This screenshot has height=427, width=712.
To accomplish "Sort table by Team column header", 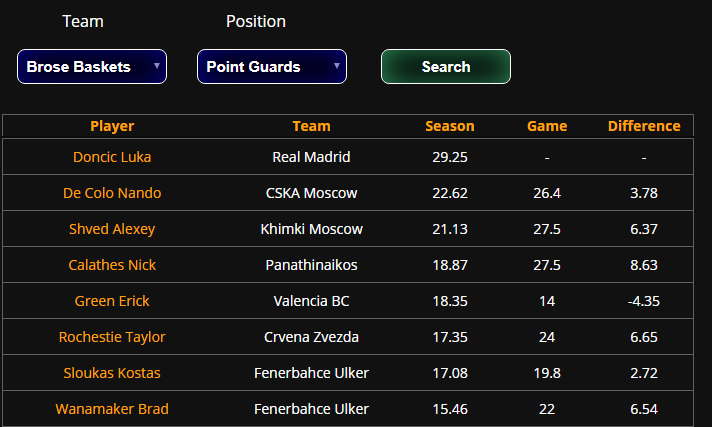I will coord(312,126).
